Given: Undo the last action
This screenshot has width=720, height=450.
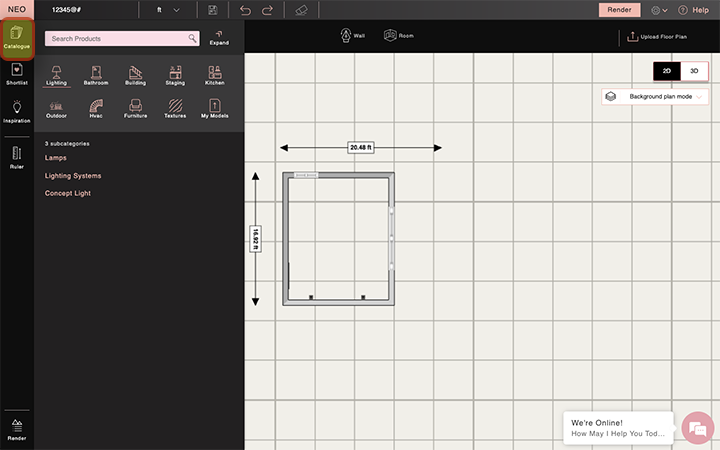Looking at the screenshot, I should pos(246,10).
